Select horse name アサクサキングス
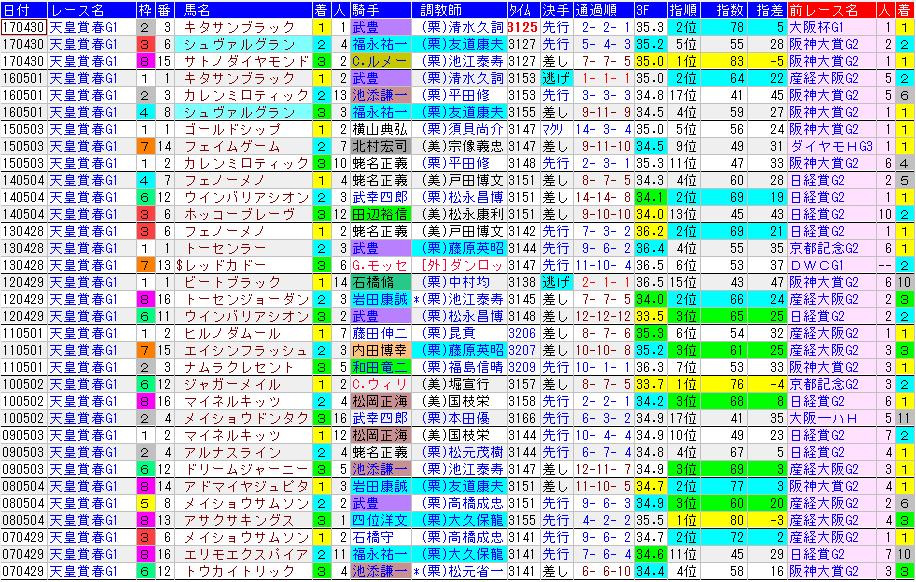 240,520
